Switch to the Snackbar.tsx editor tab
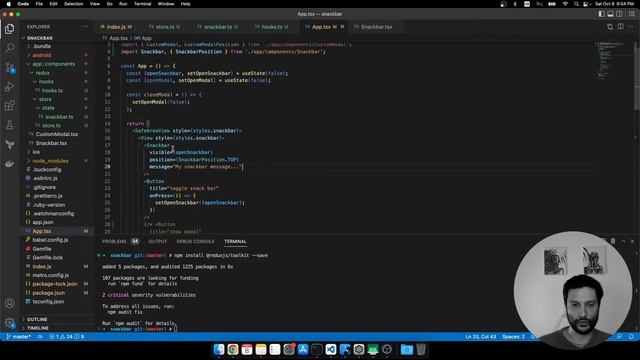 coord(376,27)
